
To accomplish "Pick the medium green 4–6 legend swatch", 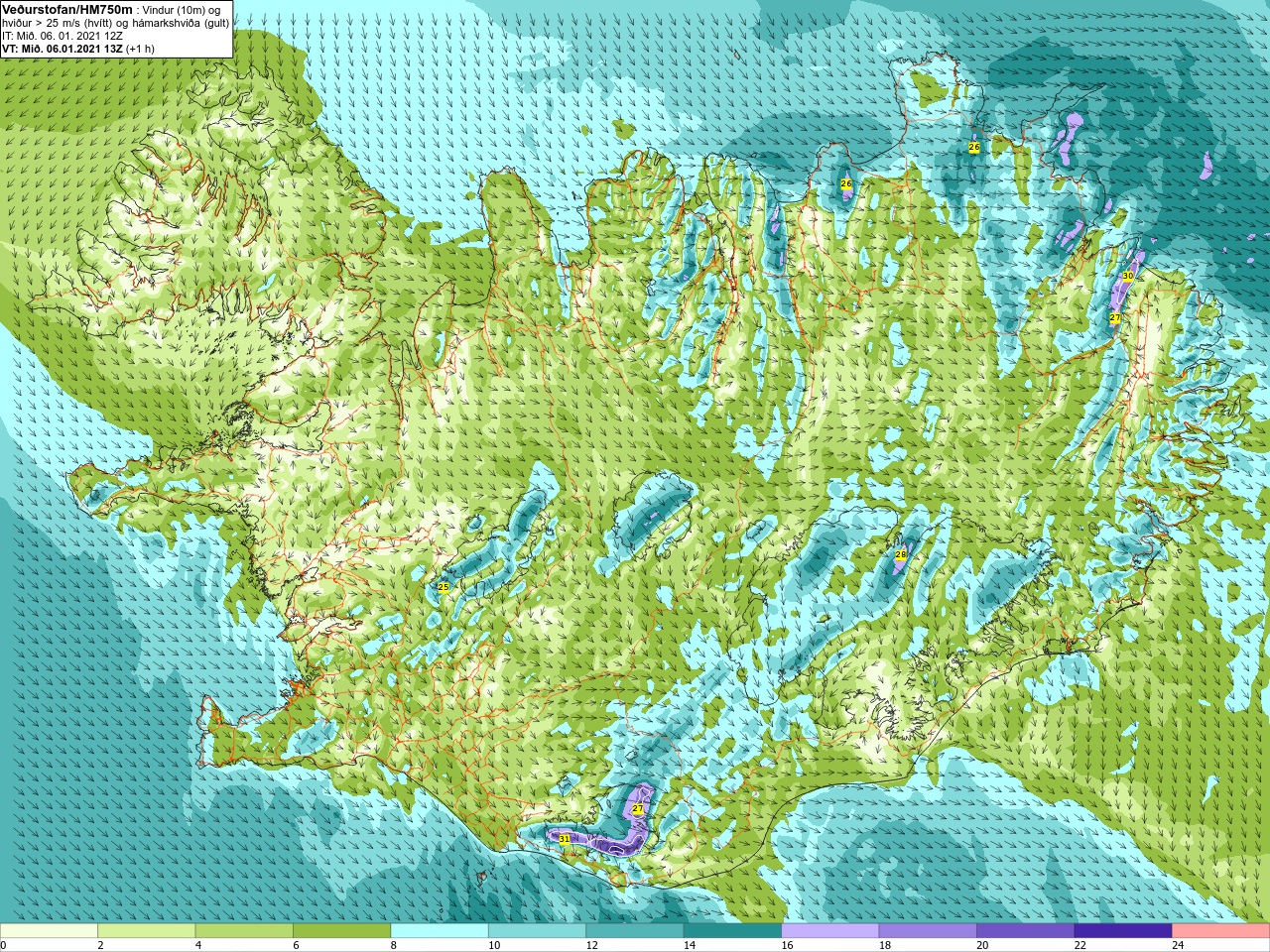I will point(244,931).
